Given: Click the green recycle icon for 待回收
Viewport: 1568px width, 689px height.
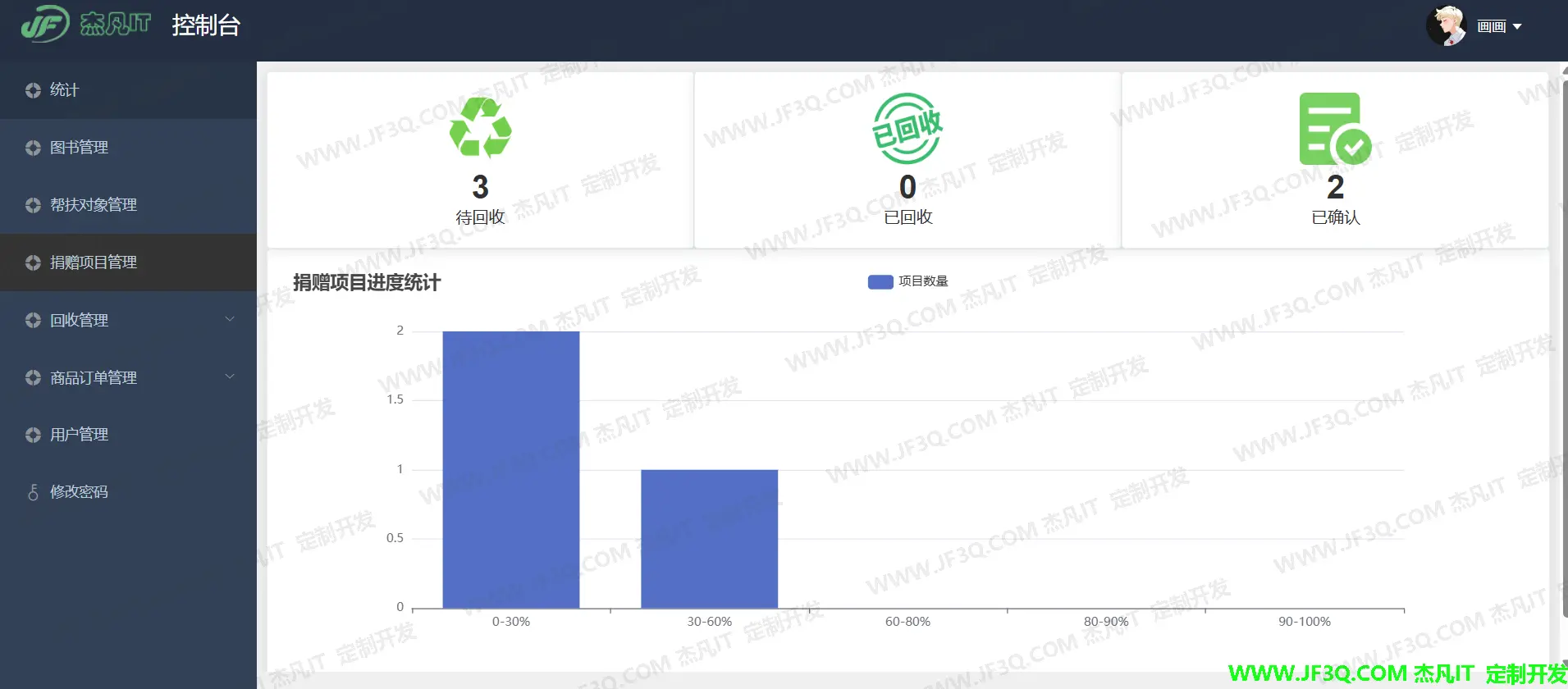Looking at the screenshot, I should 480,128.
